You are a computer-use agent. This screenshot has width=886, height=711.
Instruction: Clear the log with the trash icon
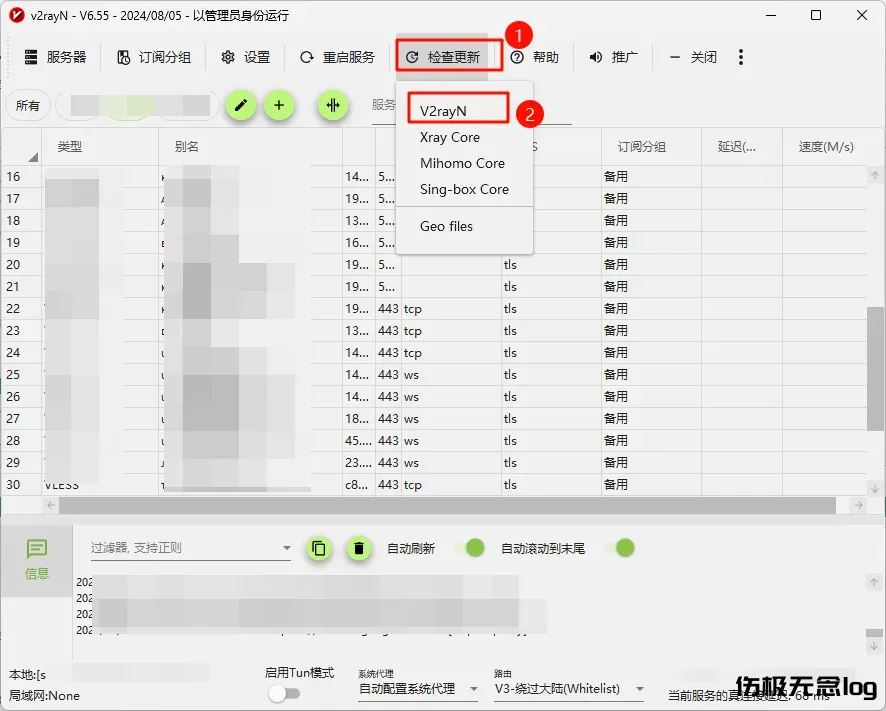[x=358, y=548]
